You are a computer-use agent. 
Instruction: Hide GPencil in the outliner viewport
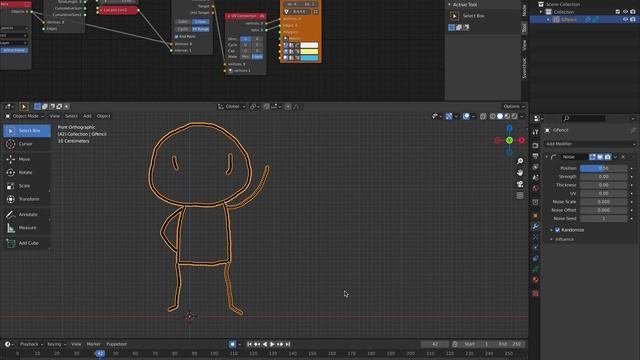pos(625,20)
